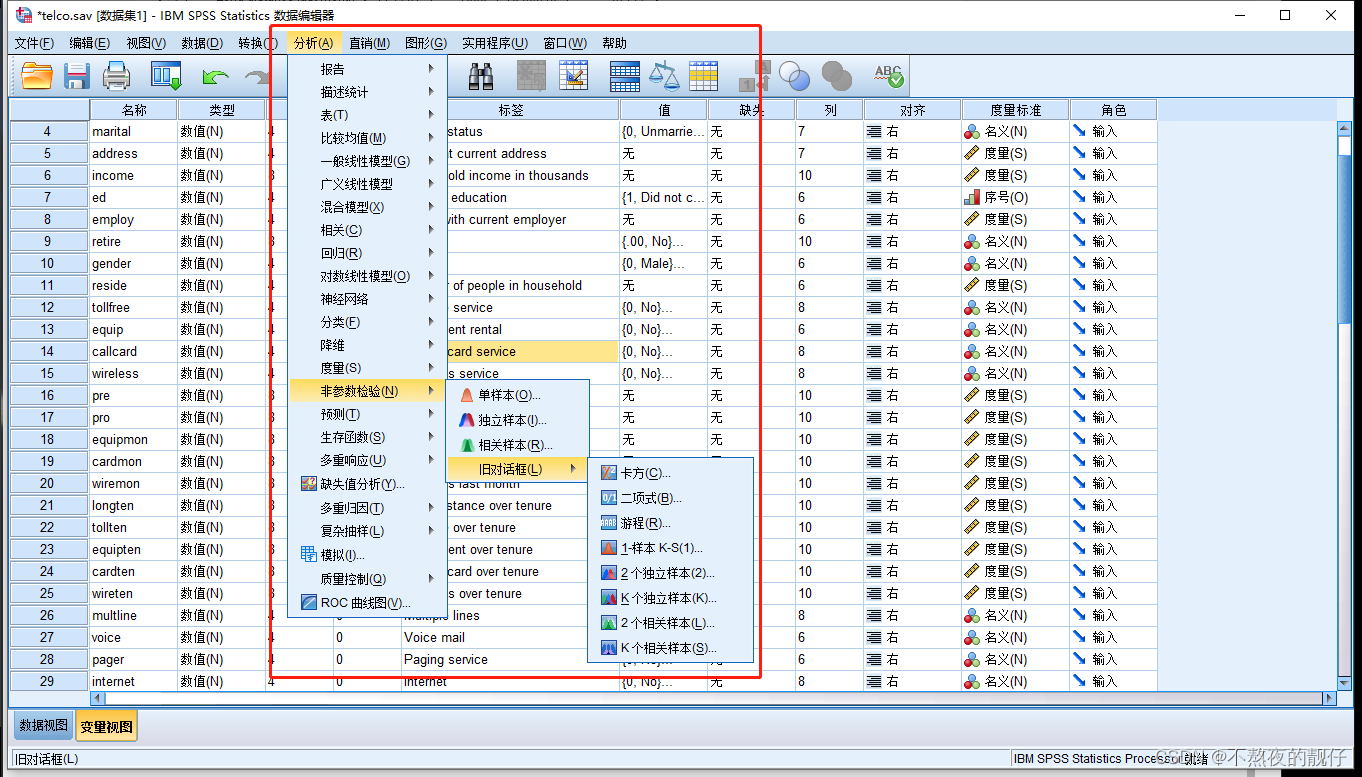This screenshot has width=1362, height=777.
Task: Open the 2 个相关样本(L)... dialog
Action: pyautogui.click(x=670, y=623)
